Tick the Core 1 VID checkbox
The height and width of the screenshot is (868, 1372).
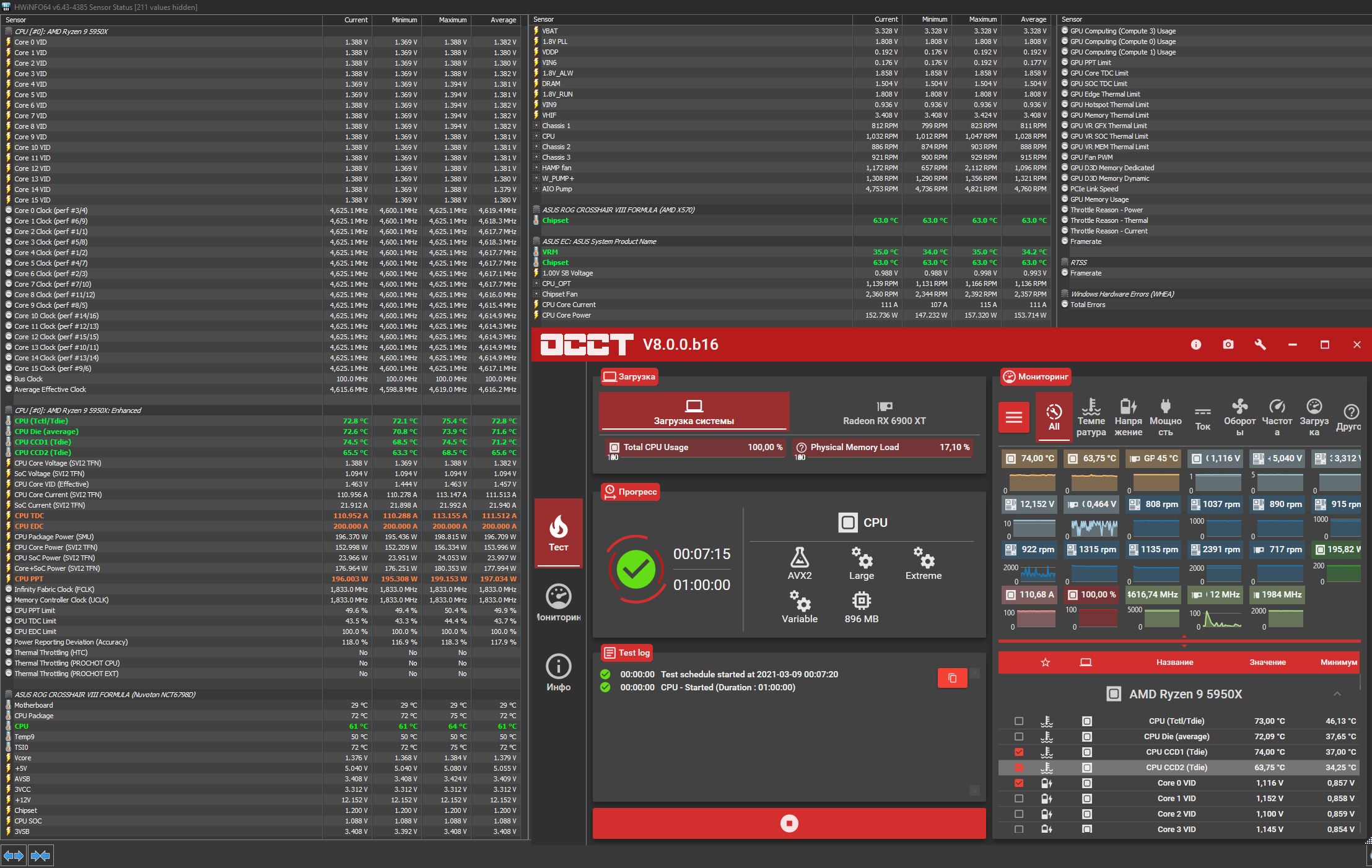tap(1019, 799)
